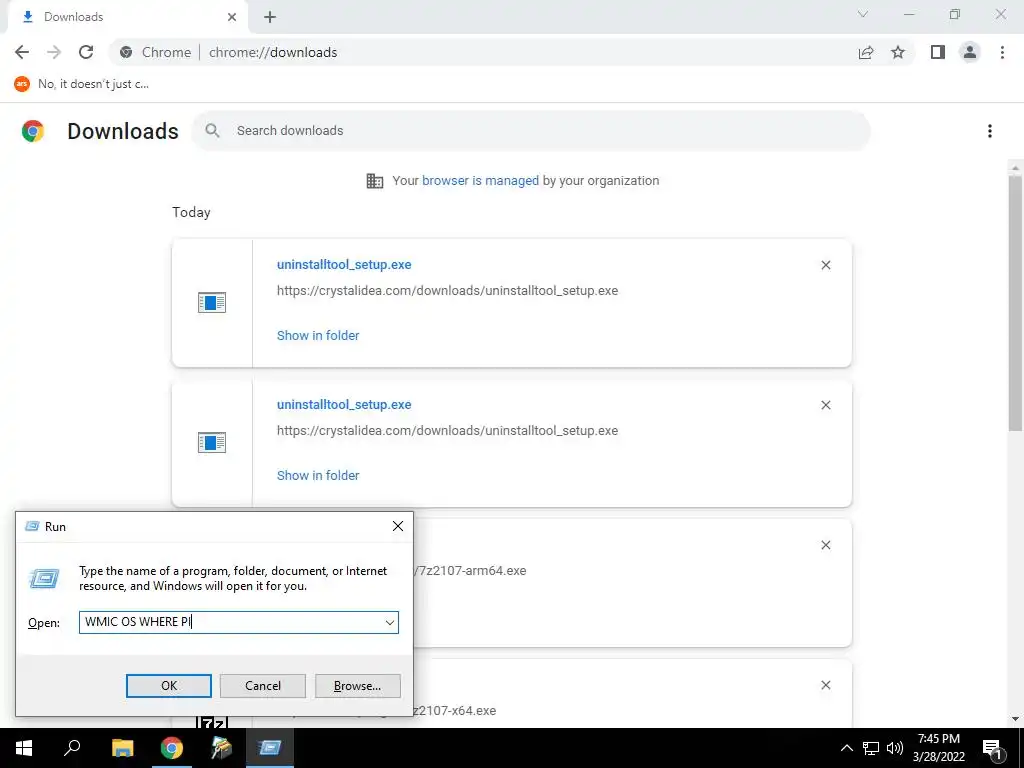Show second uninstalltool_setup.exe in folder
This screenshot has width=1024, height=768.
pyautogui.click(x=318, y=475)
